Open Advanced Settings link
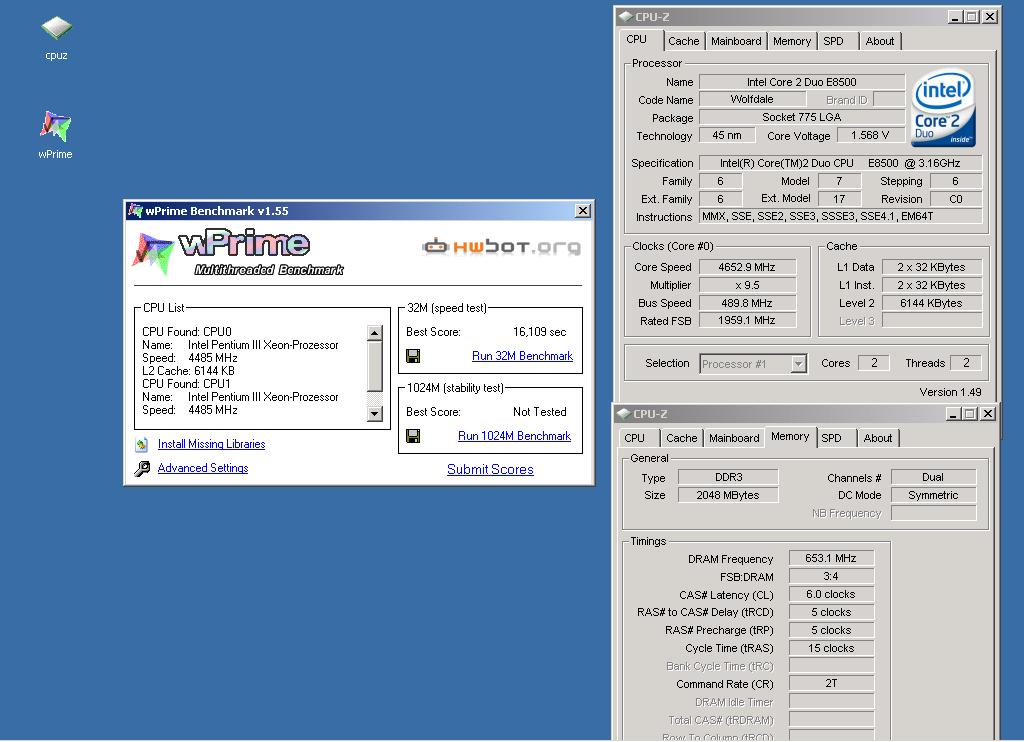 [203, 468]
